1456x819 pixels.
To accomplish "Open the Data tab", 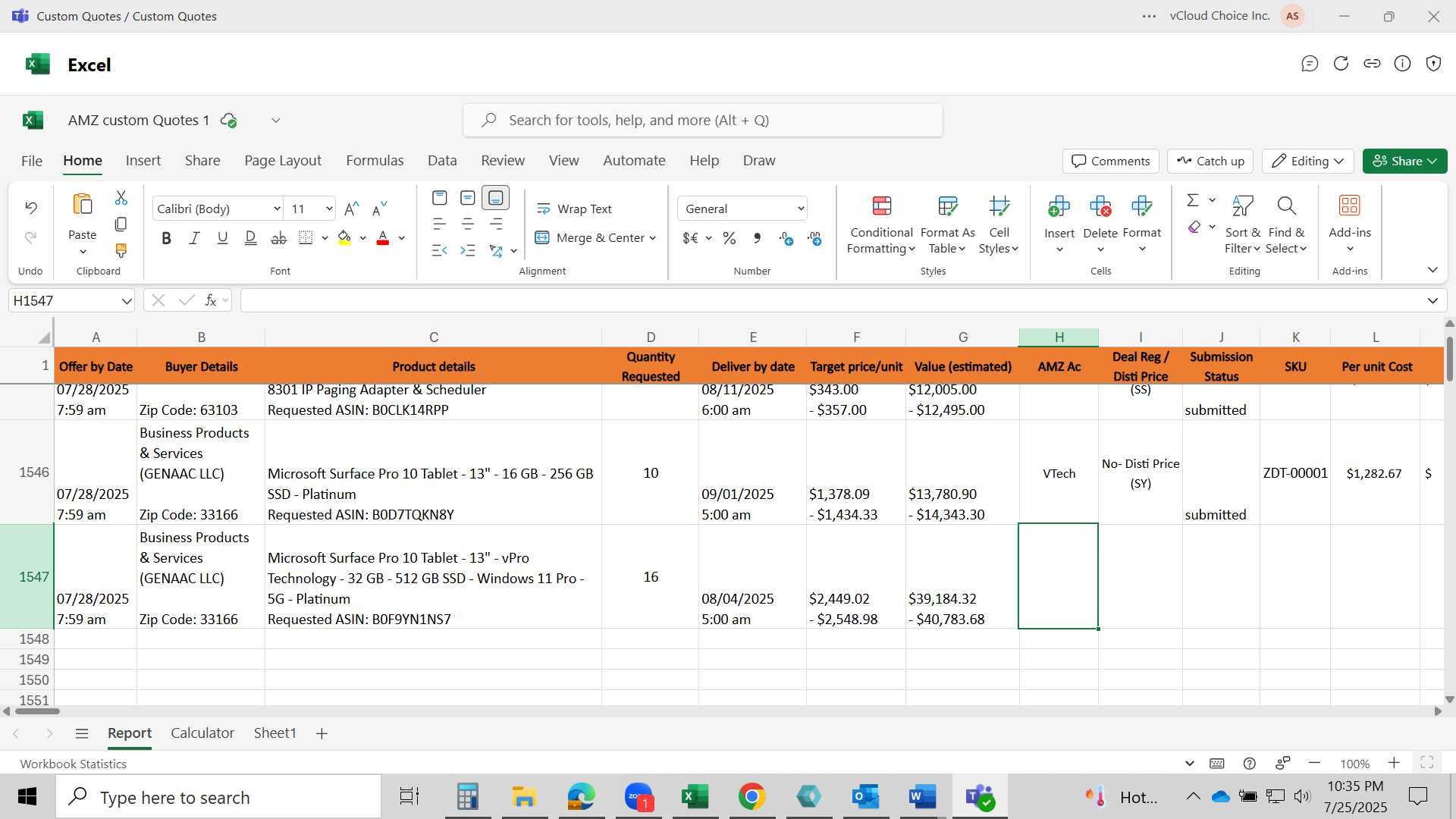I will [x=442, y=161].
